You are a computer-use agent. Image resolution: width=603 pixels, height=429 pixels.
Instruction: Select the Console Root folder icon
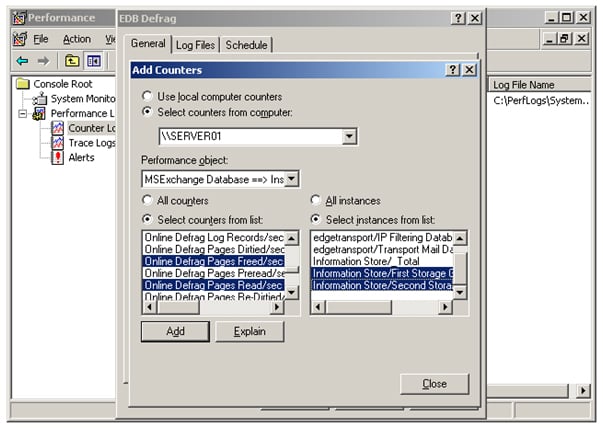[x=23, y=83]
